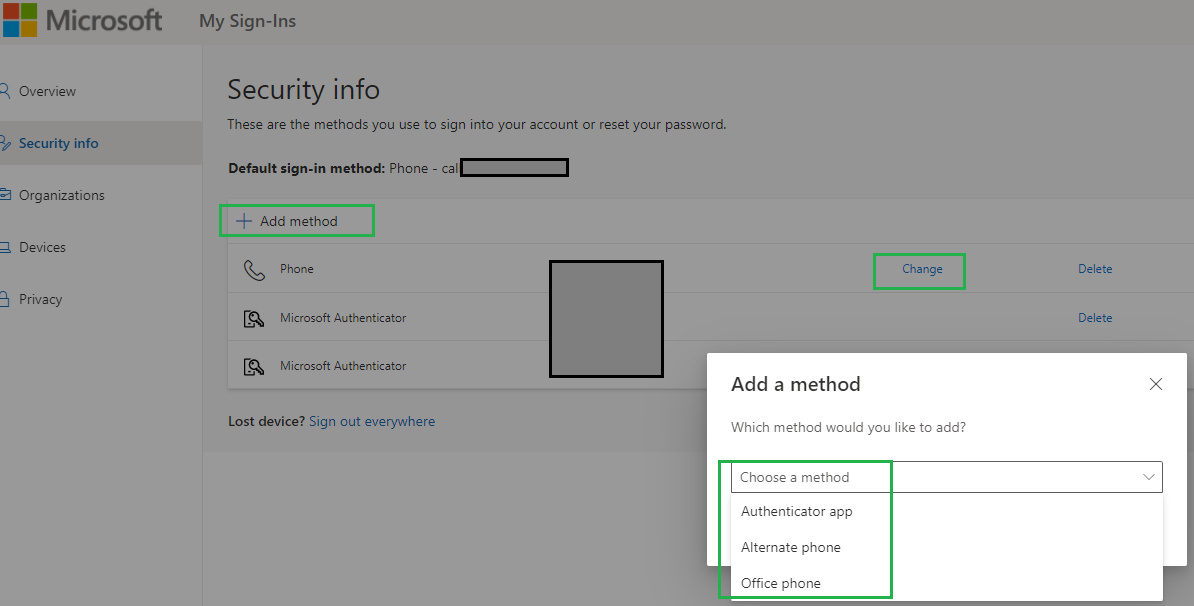Viewport: 1194px width, 606px height.
Task: Delete the first Microsoft Authenticator entry
Action: [1095, 317]
